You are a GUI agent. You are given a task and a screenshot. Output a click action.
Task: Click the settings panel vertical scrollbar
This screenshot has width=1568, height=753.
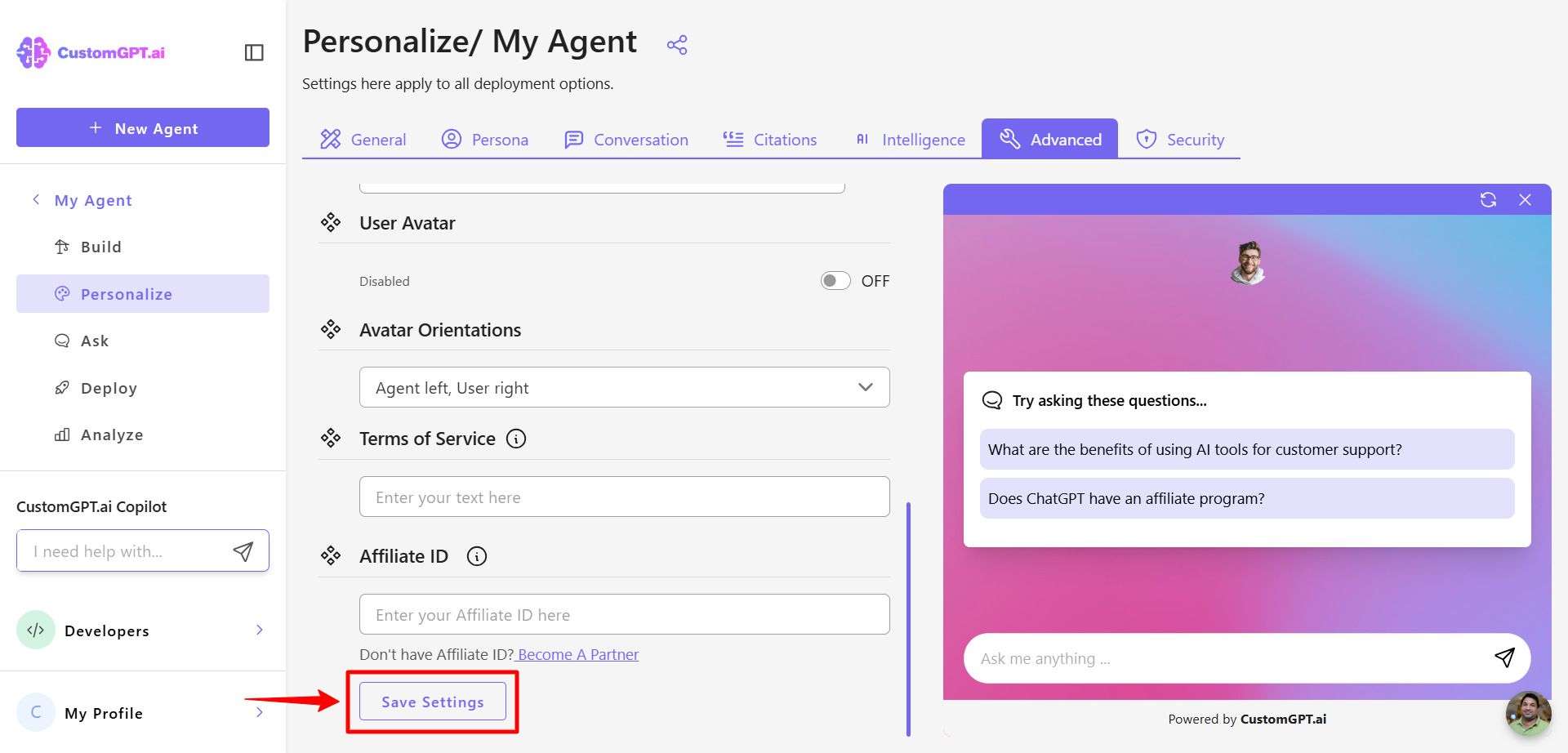coord(908,619)
